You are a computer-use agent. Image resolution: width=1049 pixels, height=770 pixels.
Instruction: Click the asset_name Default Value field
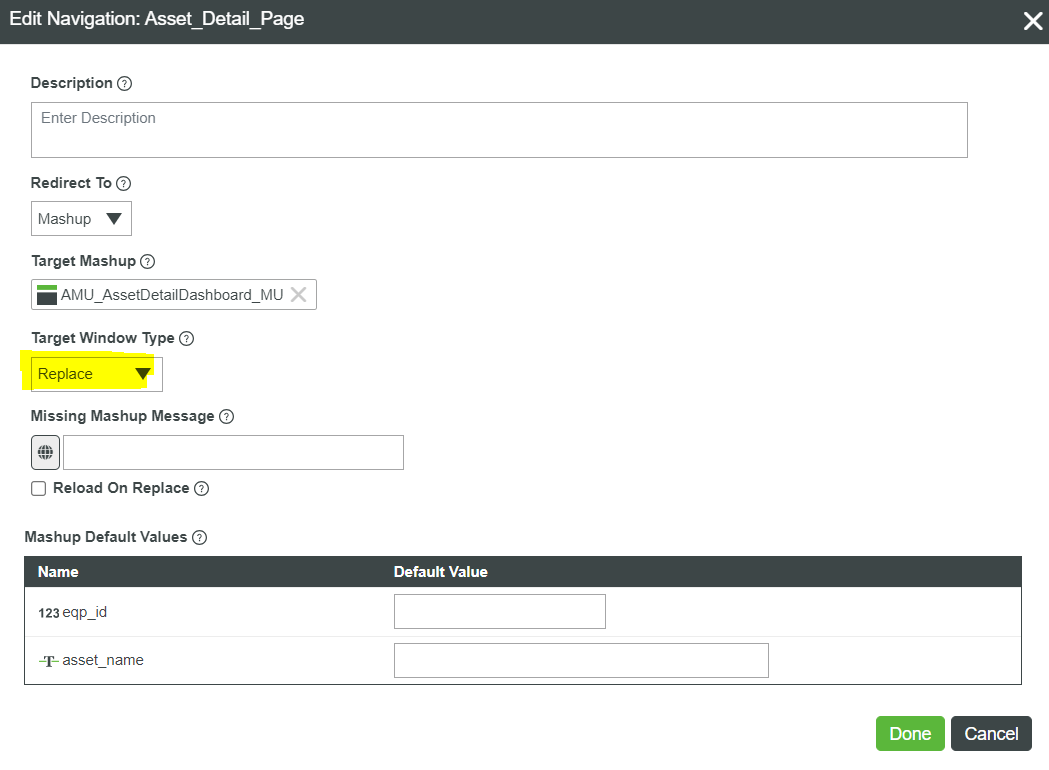(x=580, y=660)
